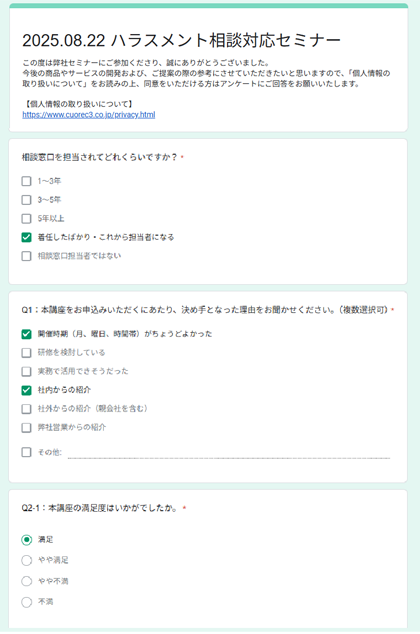420x634 pixels.
Task: Check 研修を検討している option
Action: pos(26,353)
